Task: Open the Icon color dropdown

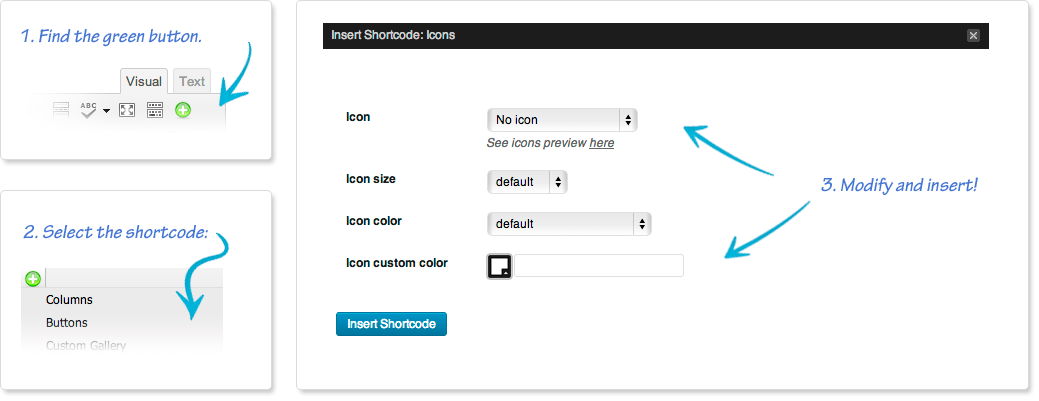Action: [x=569, y=224]
